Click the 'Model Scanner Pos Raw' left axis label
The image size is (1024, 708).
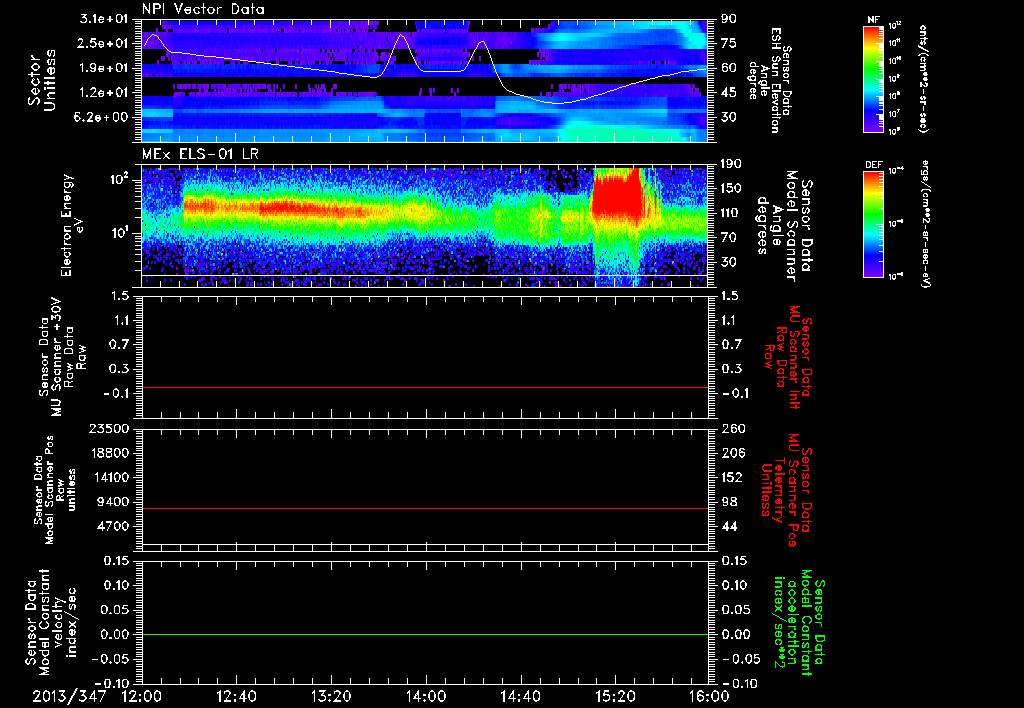click(55, 490)
